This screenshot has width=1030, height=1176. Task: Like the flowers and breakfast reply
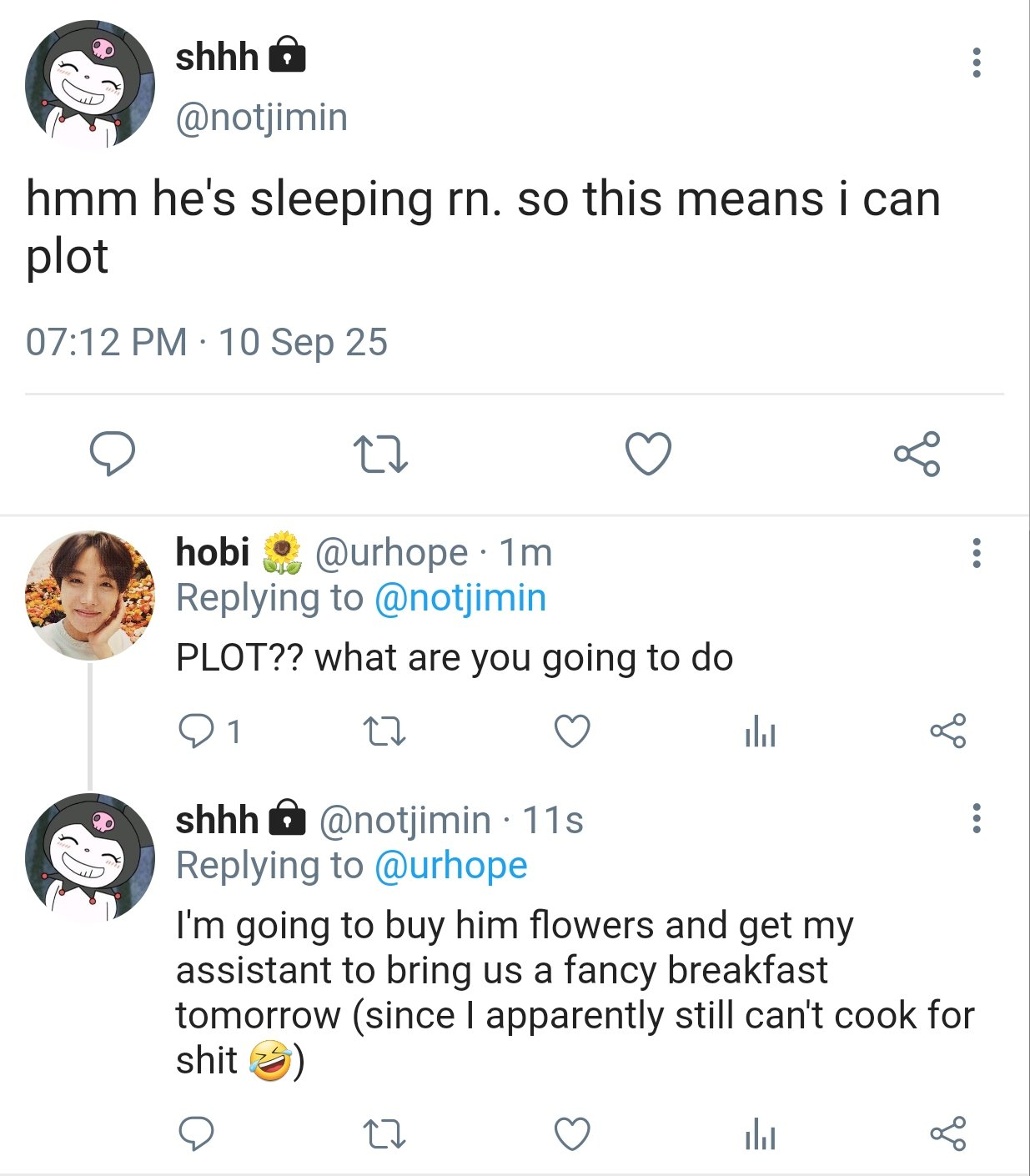[572, 1134]
